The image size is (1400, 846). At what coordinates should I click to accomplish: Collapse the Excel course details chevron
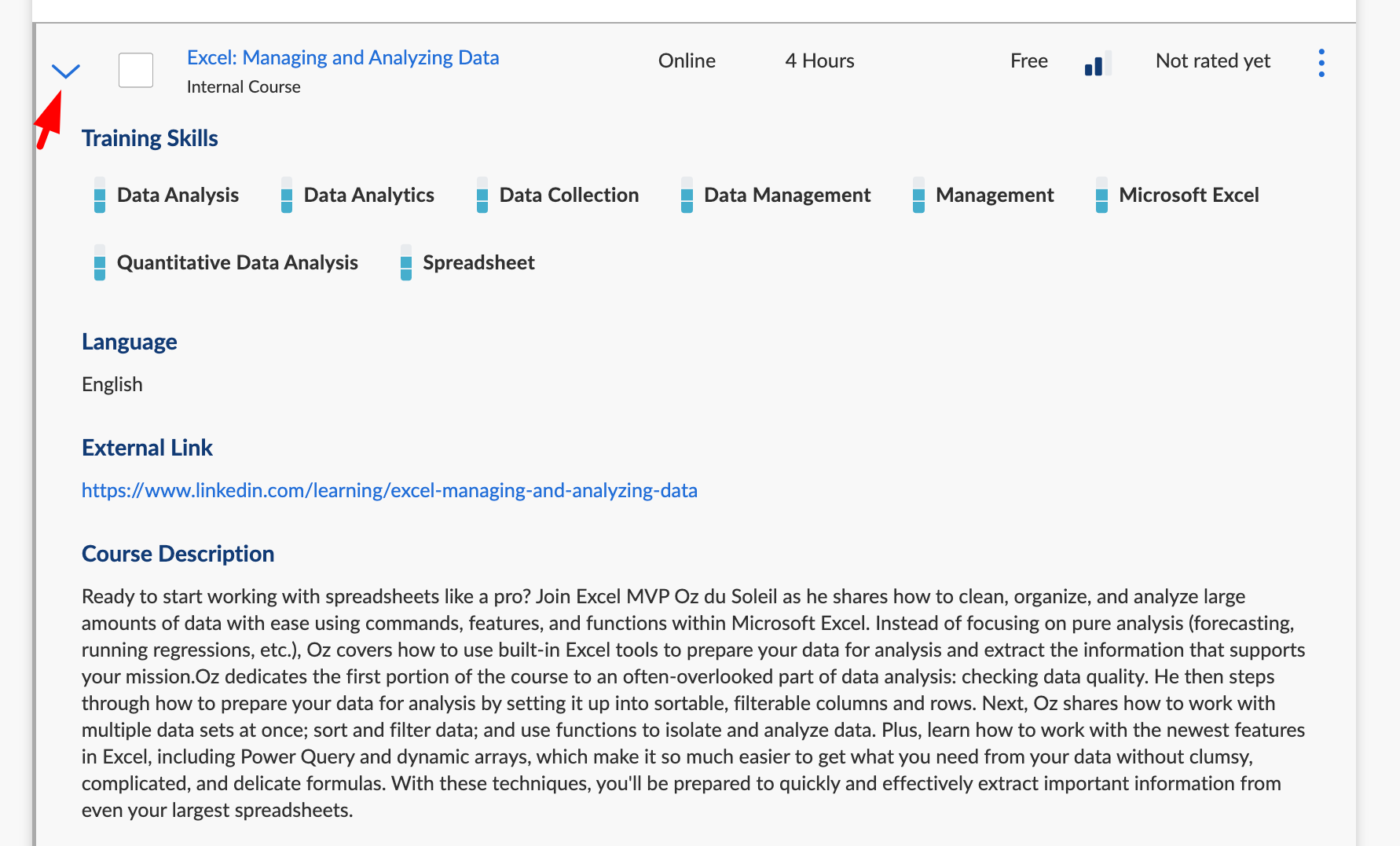click(66, 71)
